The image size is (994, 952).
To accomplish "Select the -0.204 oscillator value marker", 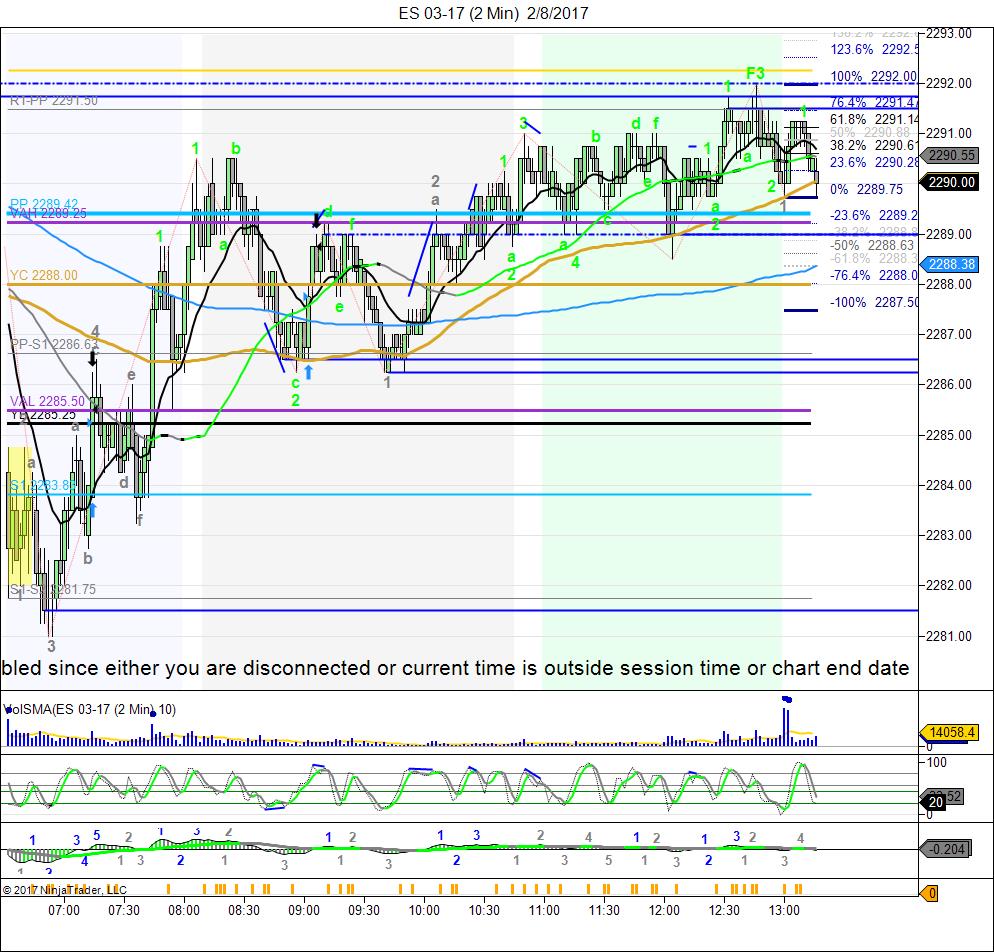I will click(946, 849).
